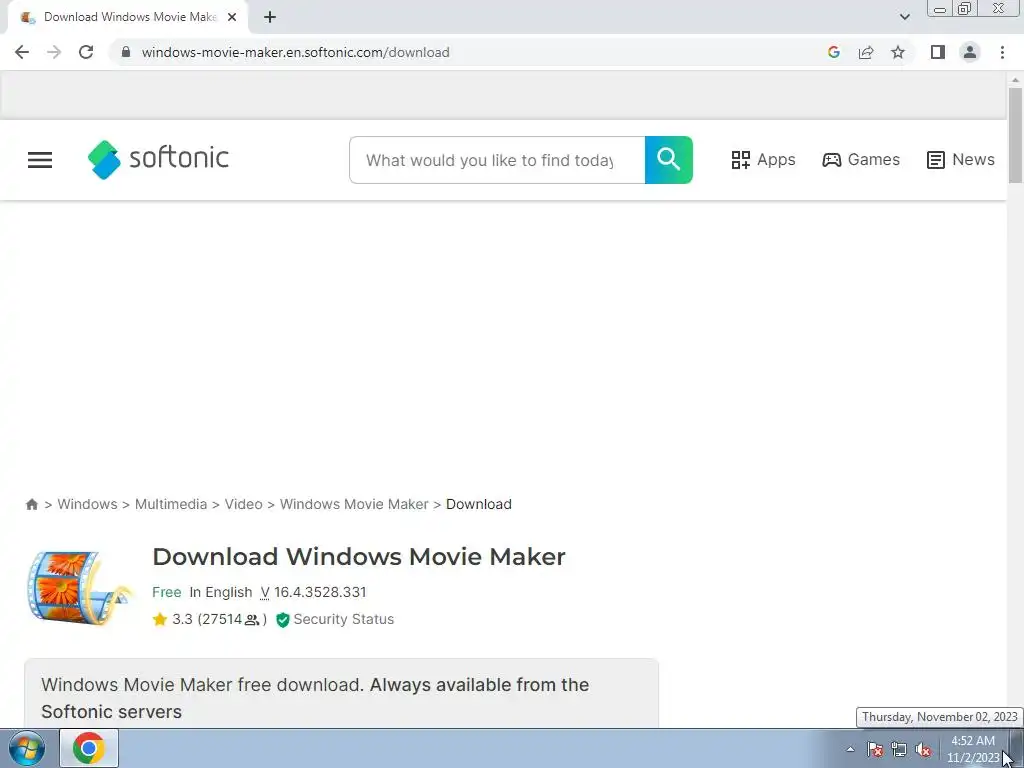This screenshot has height=768, width=1024.
Task: Close the Download Windows Movie Maker tab
Action: (232, 17)
